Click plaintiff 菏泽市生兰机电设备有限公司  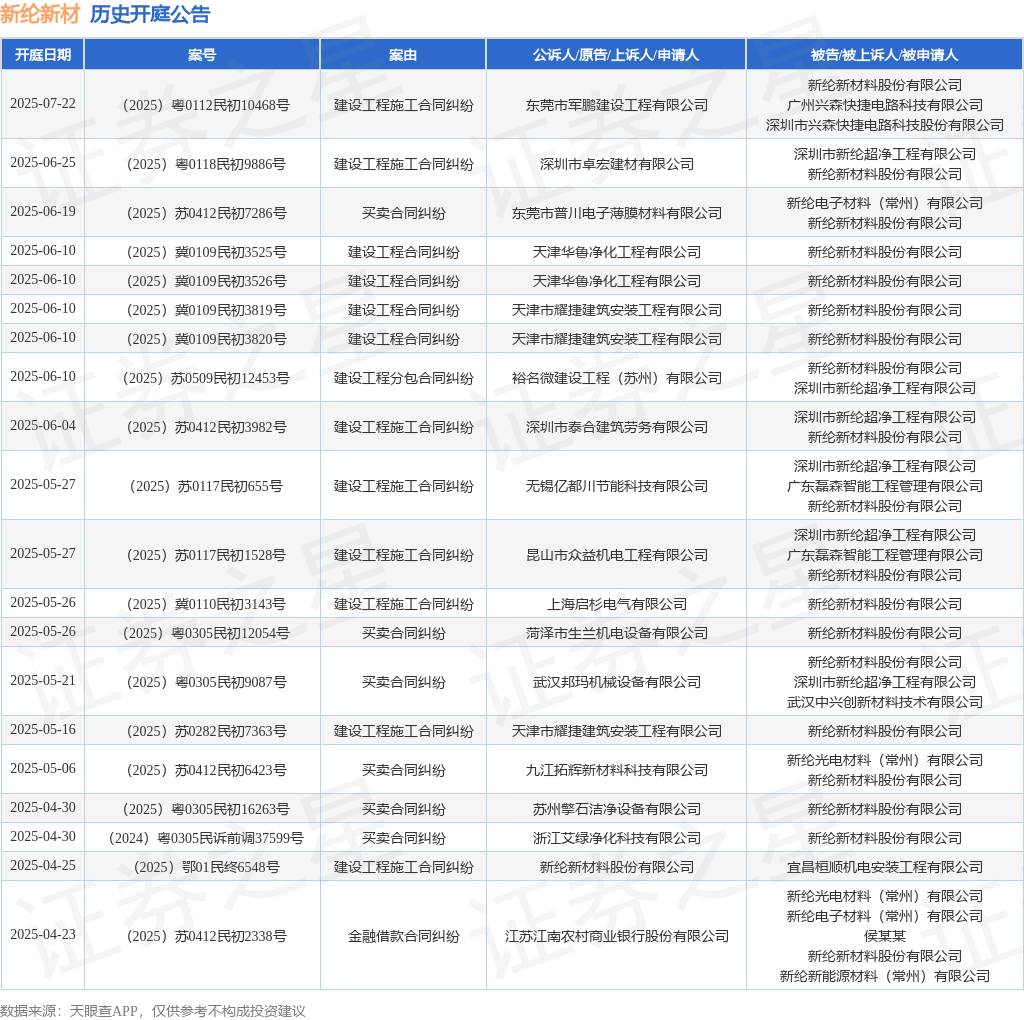coord(616,633)
